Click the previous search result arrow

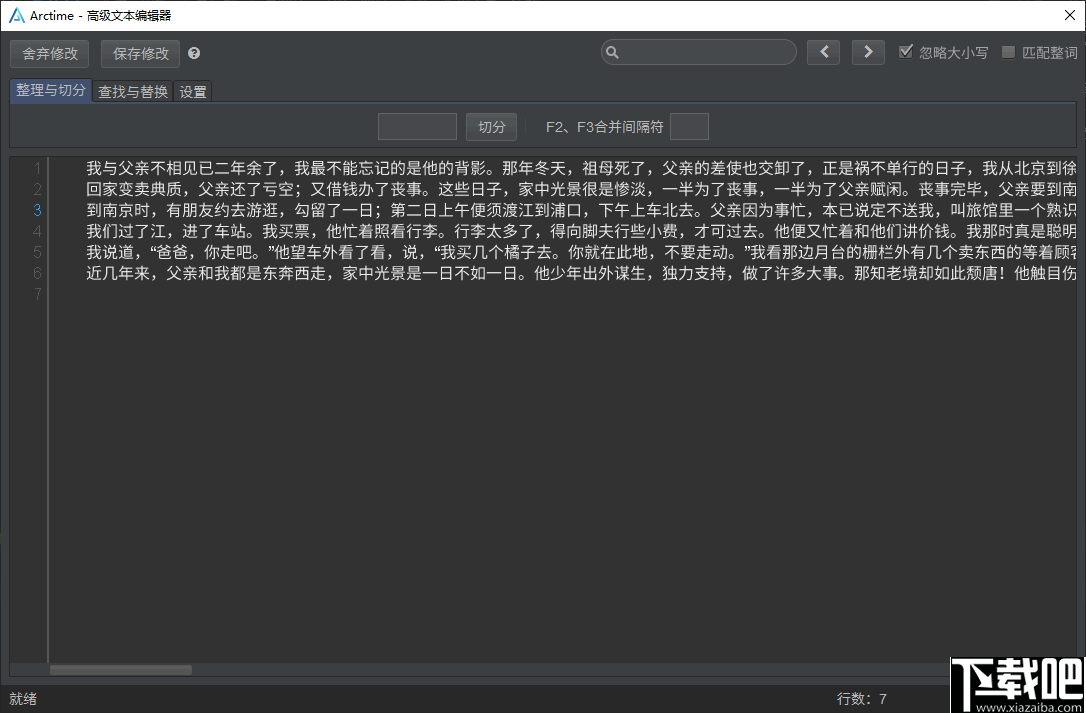tap(823, 52)
